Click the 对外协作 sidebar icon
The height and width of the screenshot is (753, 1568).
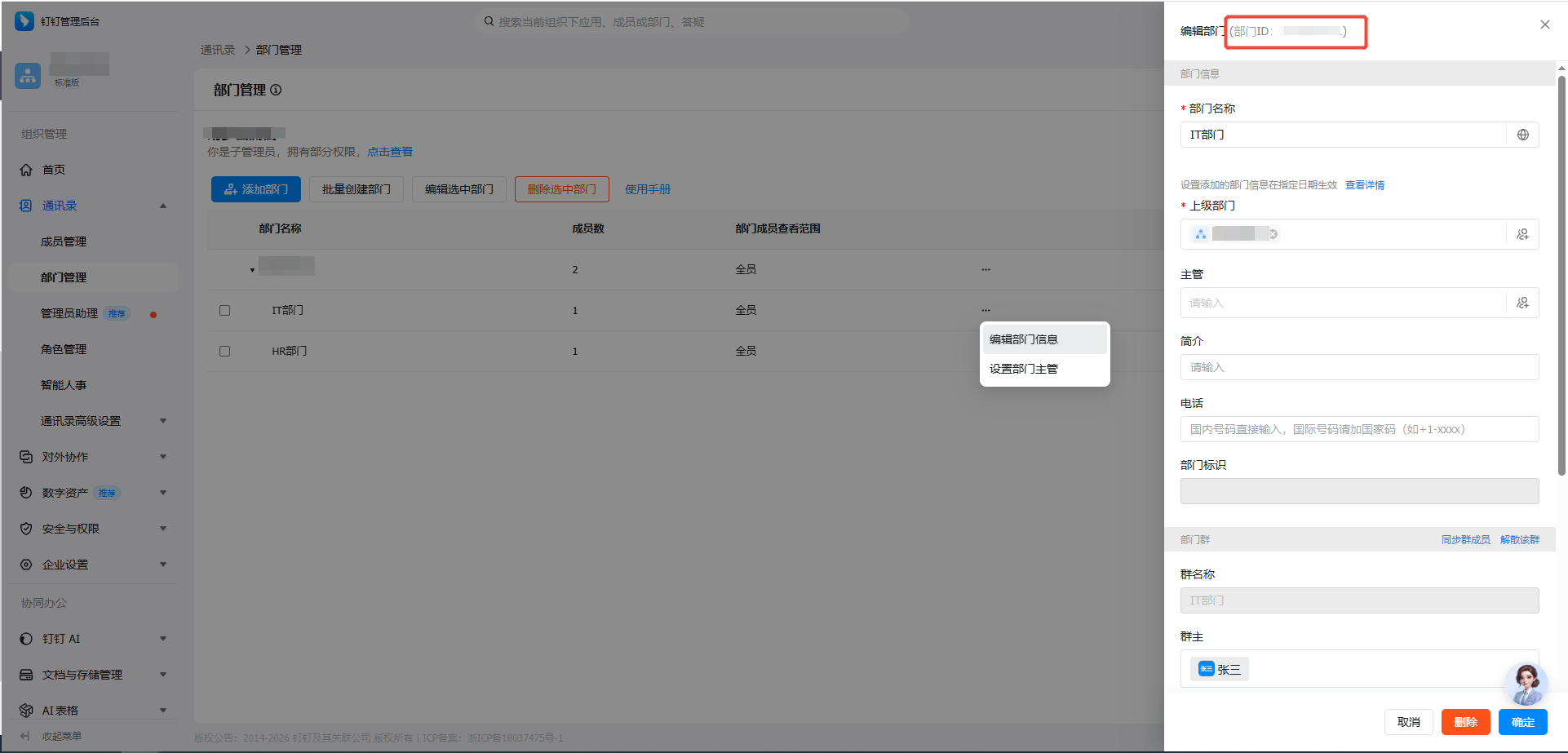[x=26, y=457]
